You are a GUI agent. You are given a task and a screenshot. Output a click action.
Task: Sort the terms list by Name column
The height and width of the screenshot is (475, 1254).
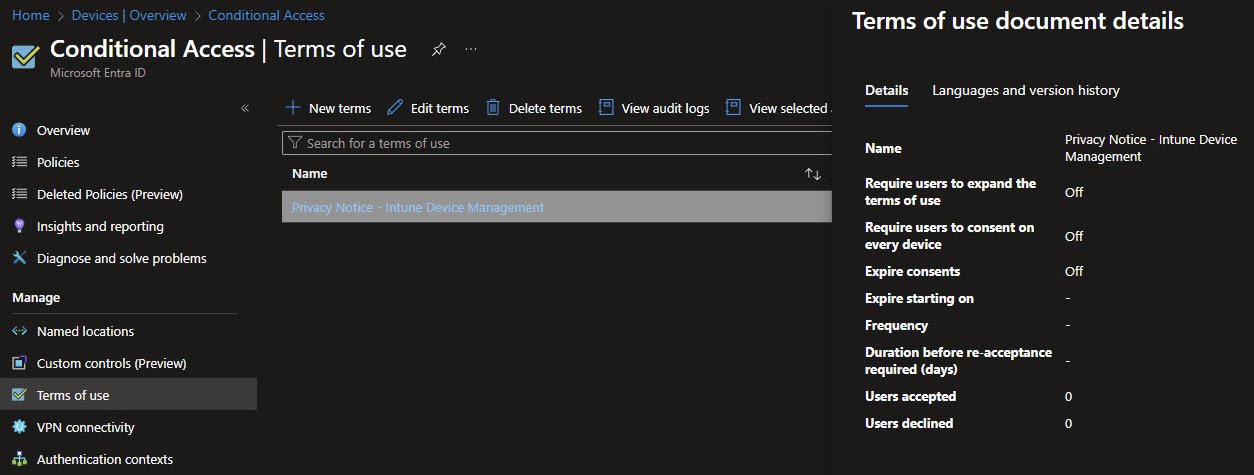[812, 174]
